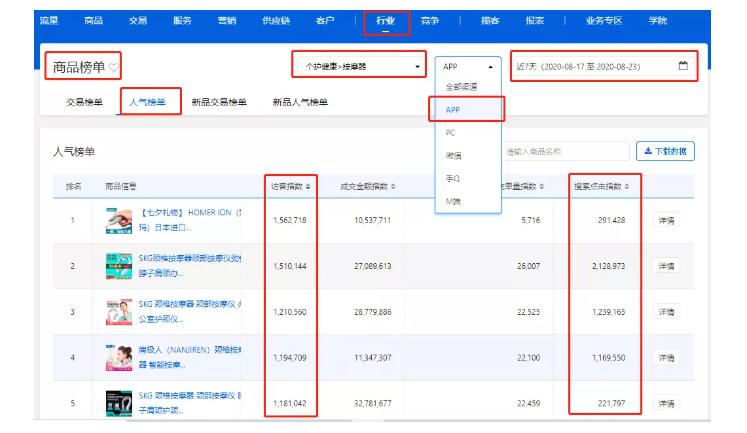Go to 竞争 in top navigation
Screen dimensions: 747x433
coord(430,20)
